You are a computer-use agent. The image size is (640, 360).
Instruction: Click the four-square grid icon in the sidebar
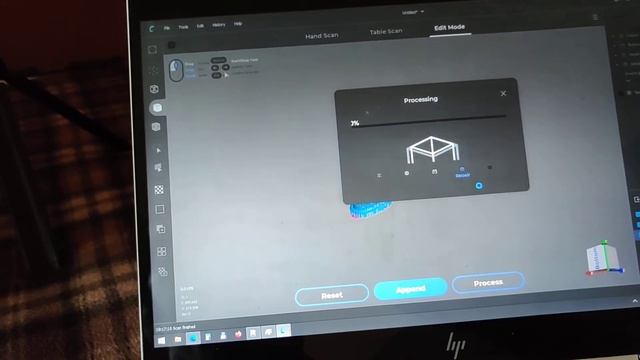click(x=162, y=251)
